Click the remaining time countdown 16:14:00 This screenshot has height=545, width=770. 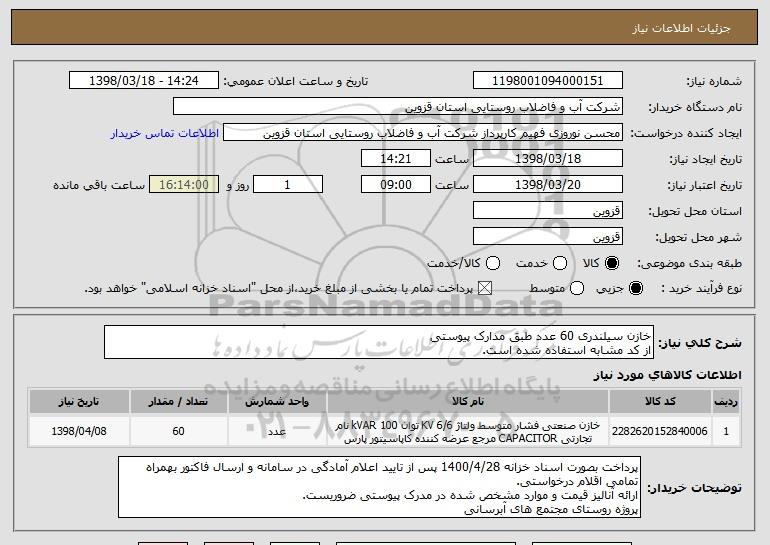click(x=184, y=185)
